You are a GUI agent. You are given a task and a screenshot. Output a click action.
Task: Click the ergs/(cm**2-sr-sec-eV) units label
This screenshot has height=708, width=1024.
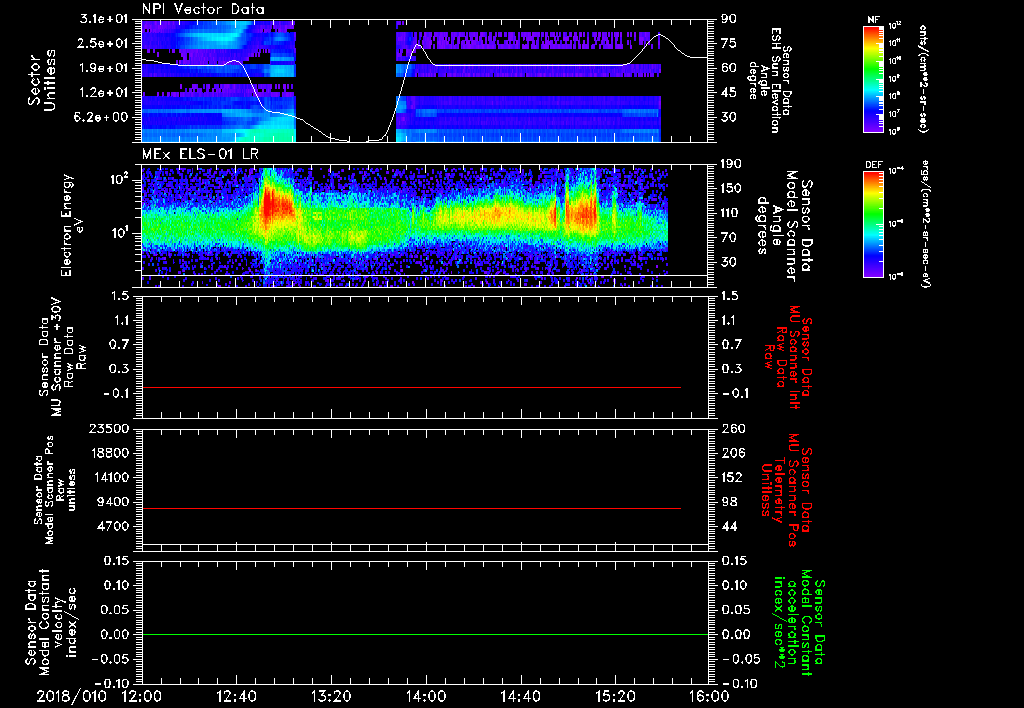[925, 224]
